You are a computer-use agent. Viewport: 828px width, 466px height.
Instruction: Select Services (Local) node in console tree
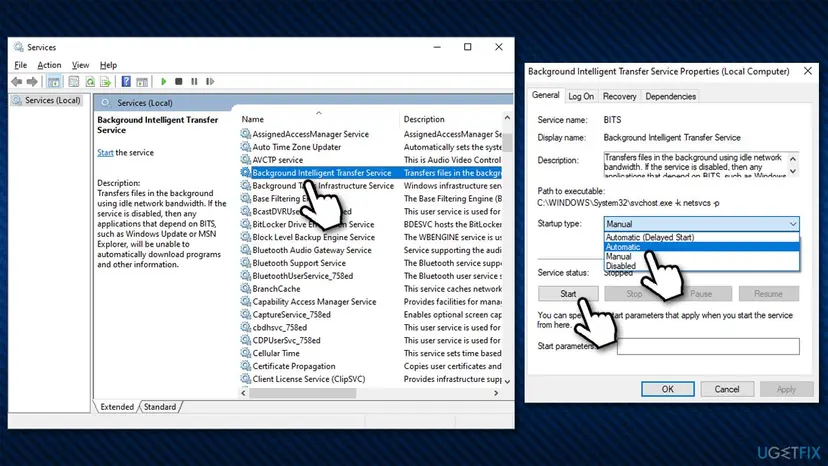(x=47, y=100)
